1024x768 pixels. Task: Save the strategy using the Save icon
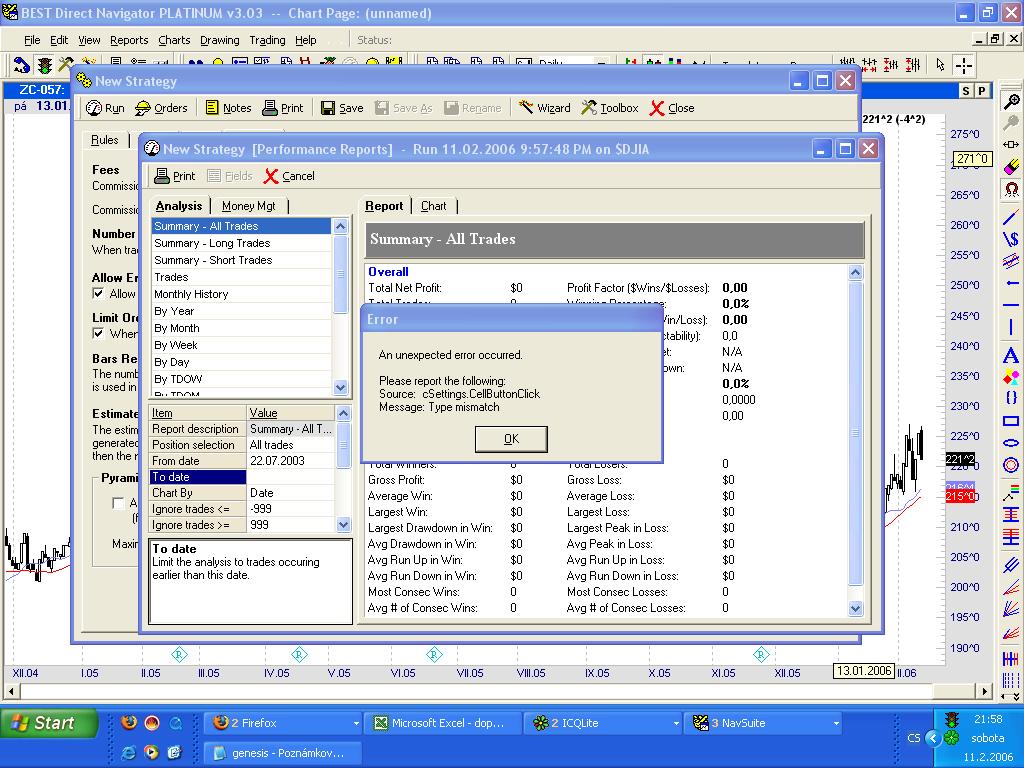tap(341, 108)
